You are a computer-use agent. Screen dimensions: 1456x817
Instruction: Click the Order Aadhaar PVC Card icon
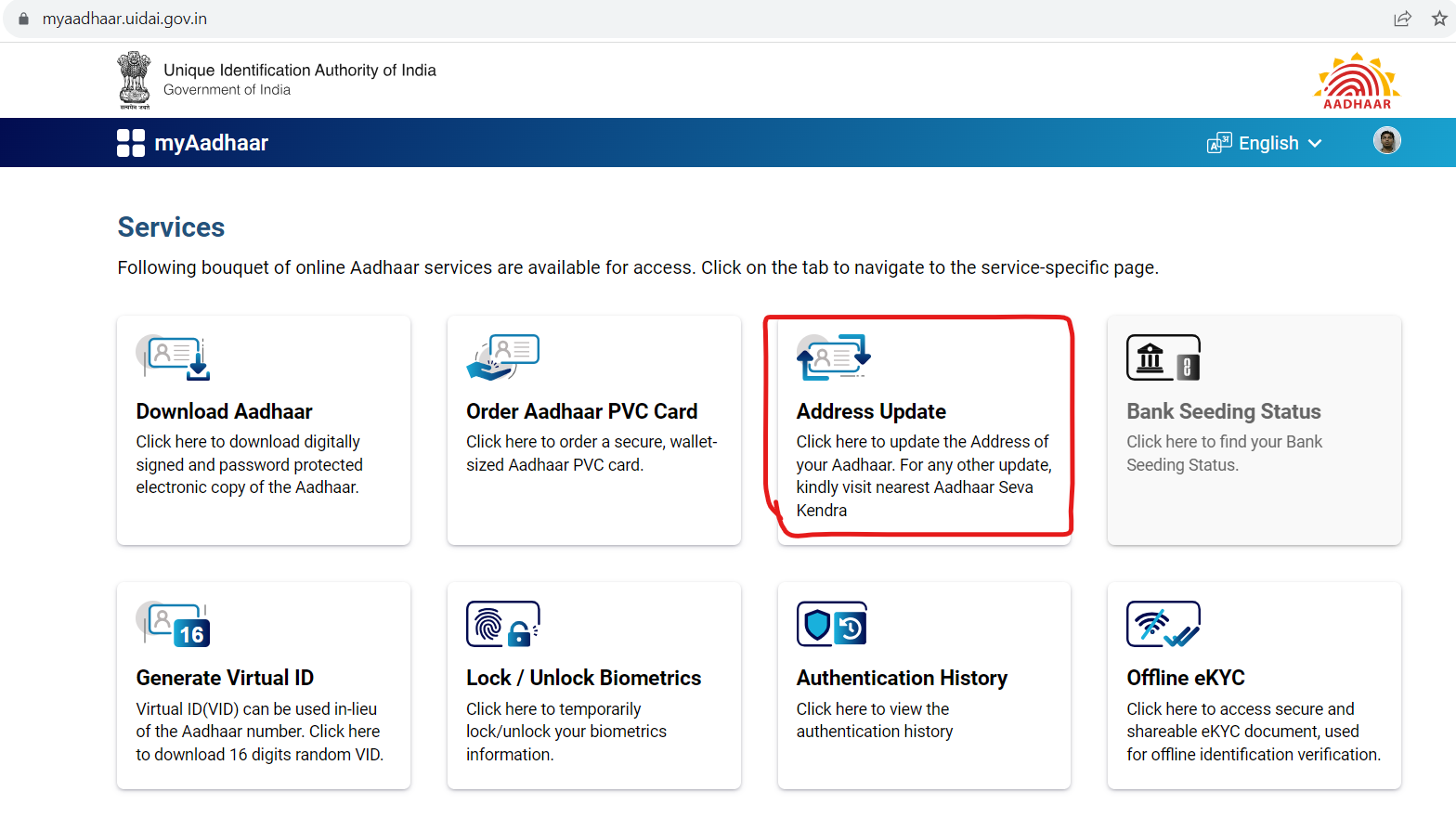pos(502,357)
